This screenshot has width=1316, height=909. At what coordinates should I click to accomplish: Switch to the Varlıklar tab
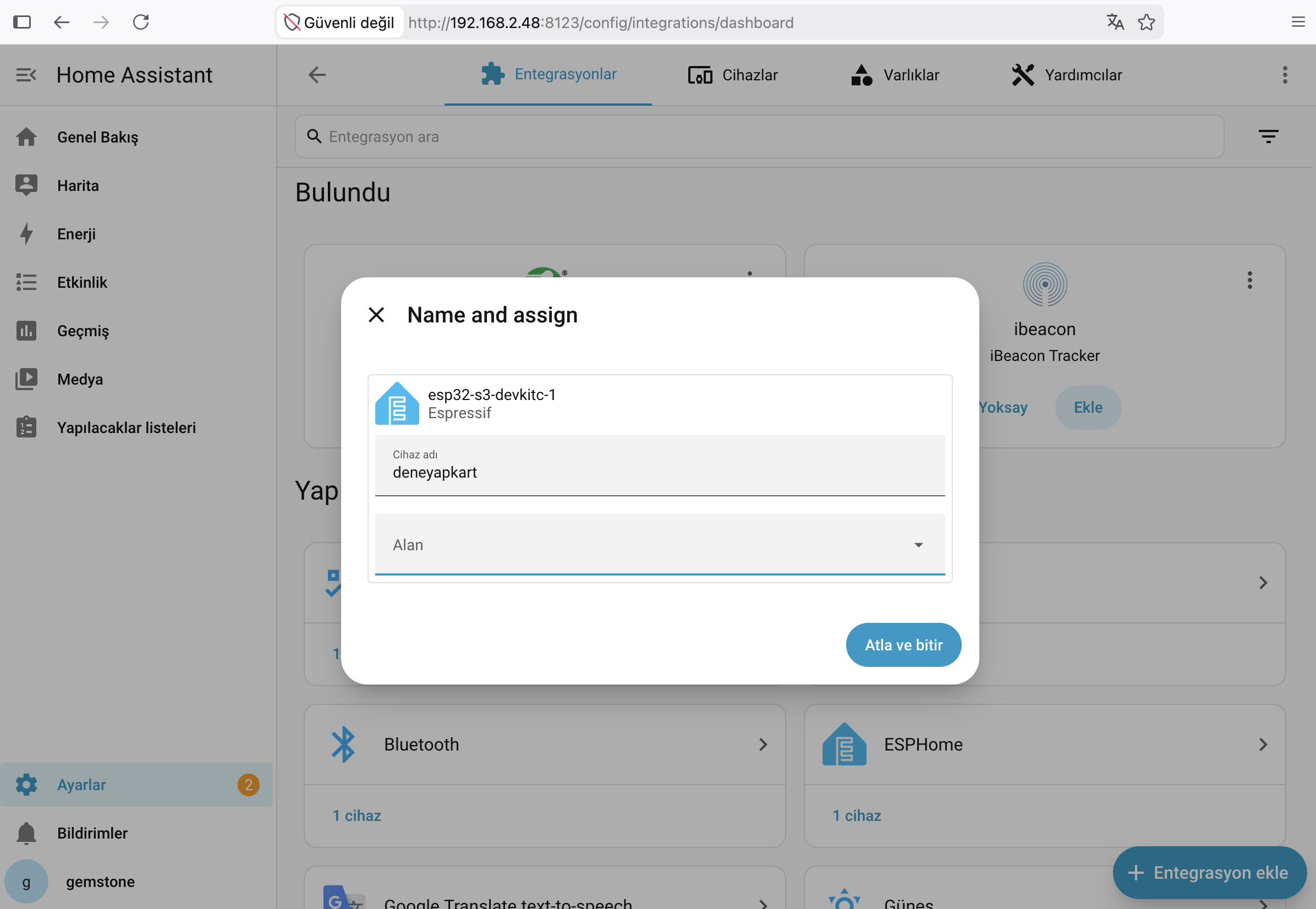pyautogui.click(x=895, y=75)
